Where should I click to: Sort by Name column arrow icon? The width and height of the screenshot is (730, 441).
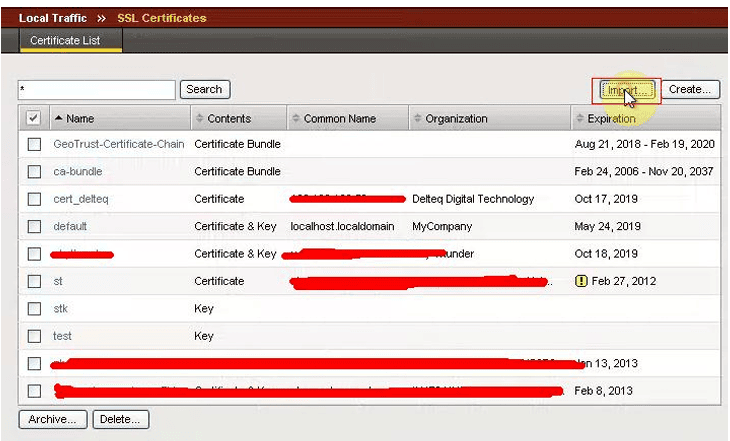click(57, 119)
